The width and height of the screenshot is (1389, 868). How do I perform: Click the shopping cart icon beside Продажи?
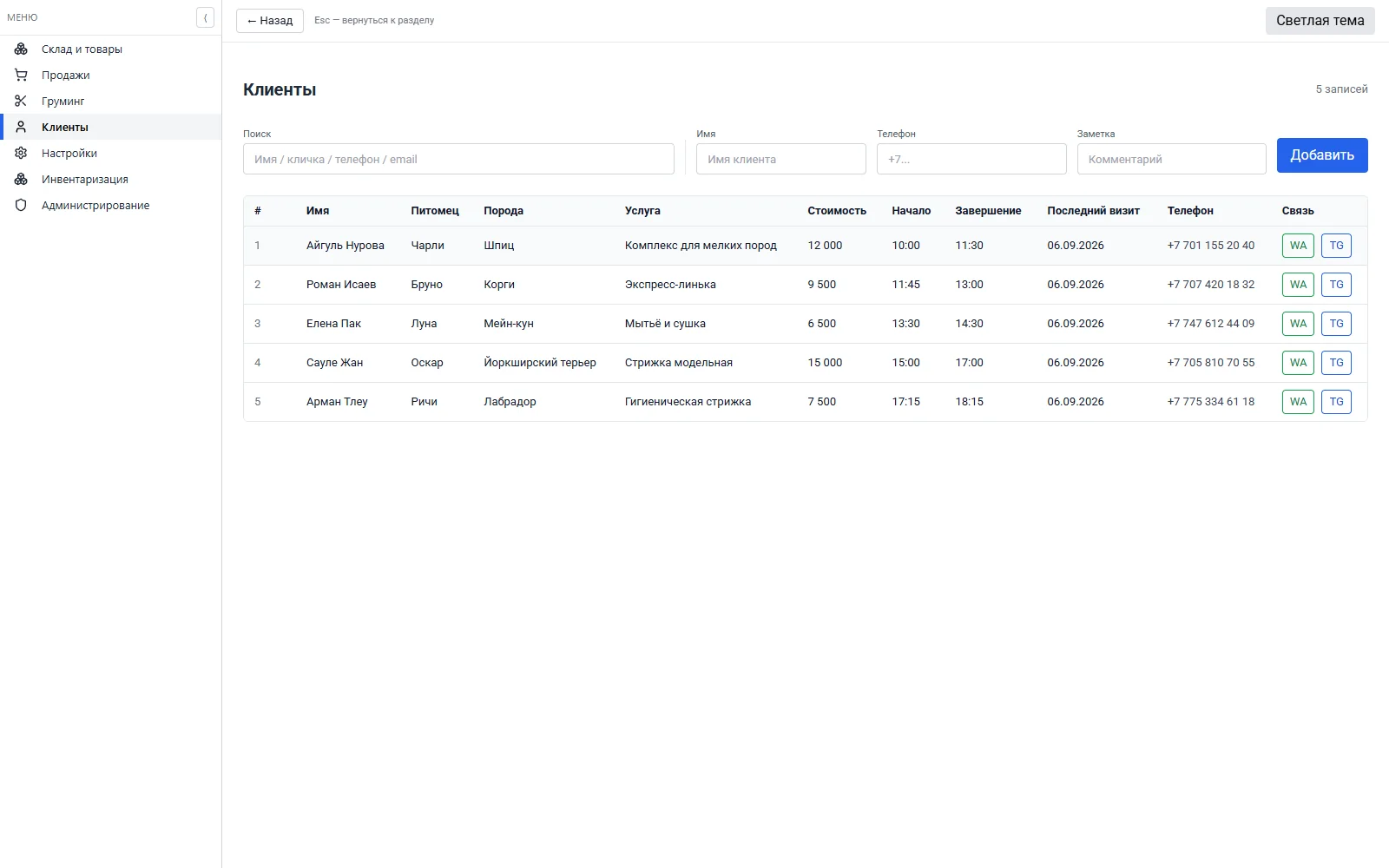pyautogui.click(x=21, y=75)
